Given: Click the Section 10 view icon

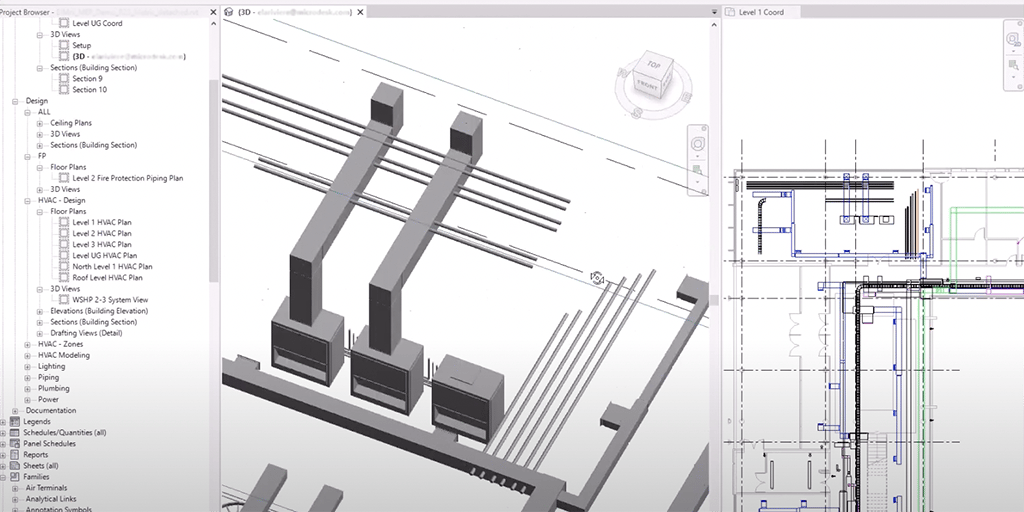Looking at the screenshot, I should point(64,89).
